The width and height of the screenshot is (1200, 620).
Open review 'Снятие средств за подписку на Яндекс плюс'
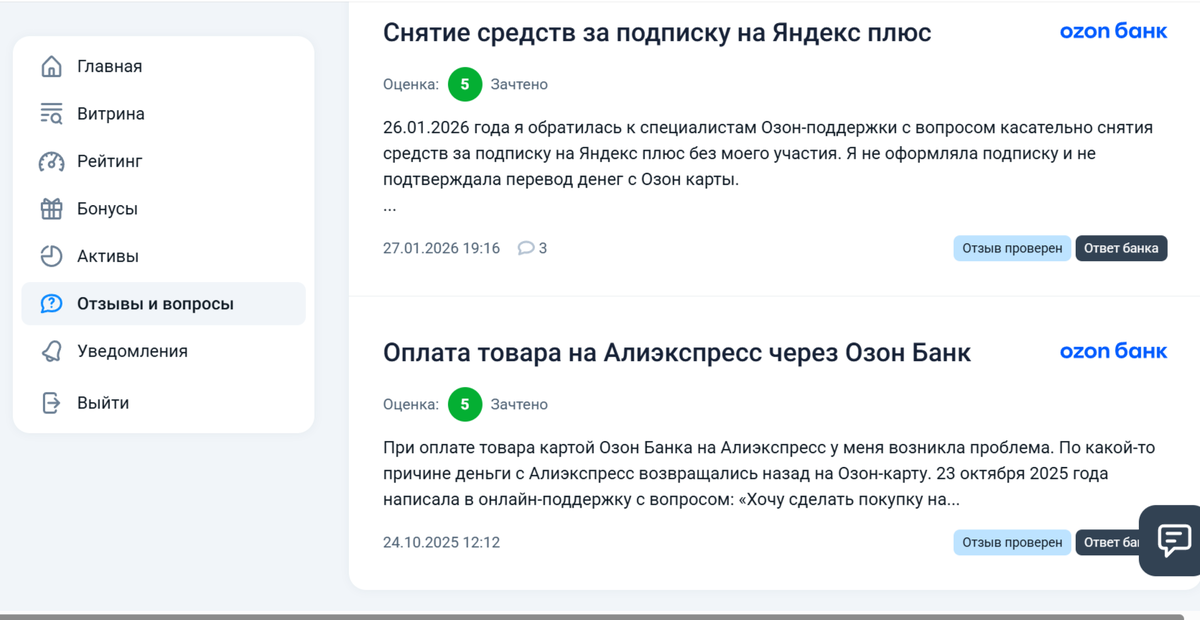tap(657, 32)
